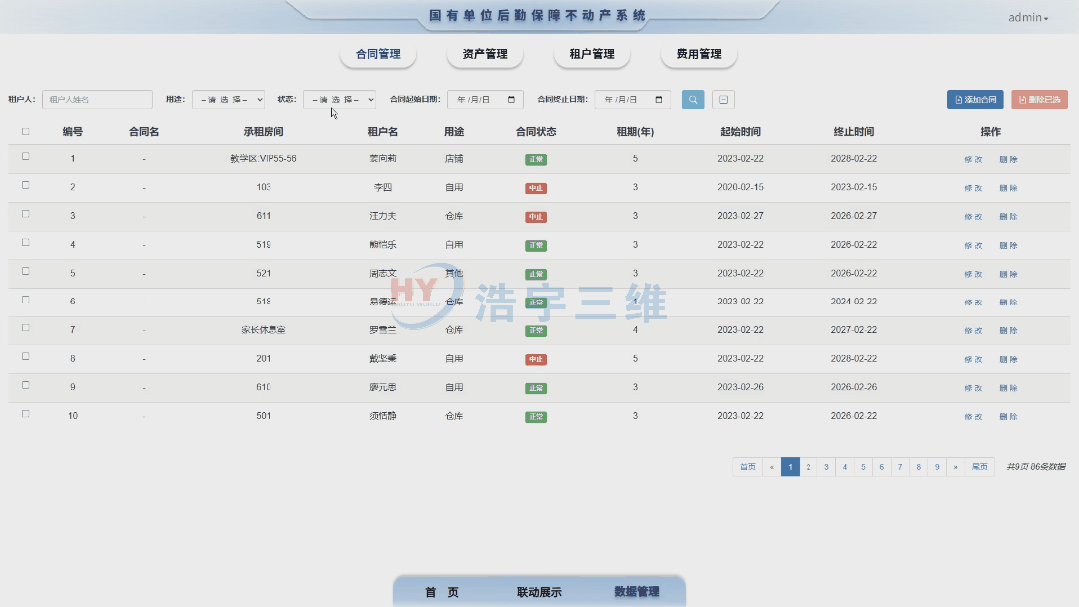1079x607 pixels.
Task: Click 删除 link for row 8
Action: (1008, 359)
